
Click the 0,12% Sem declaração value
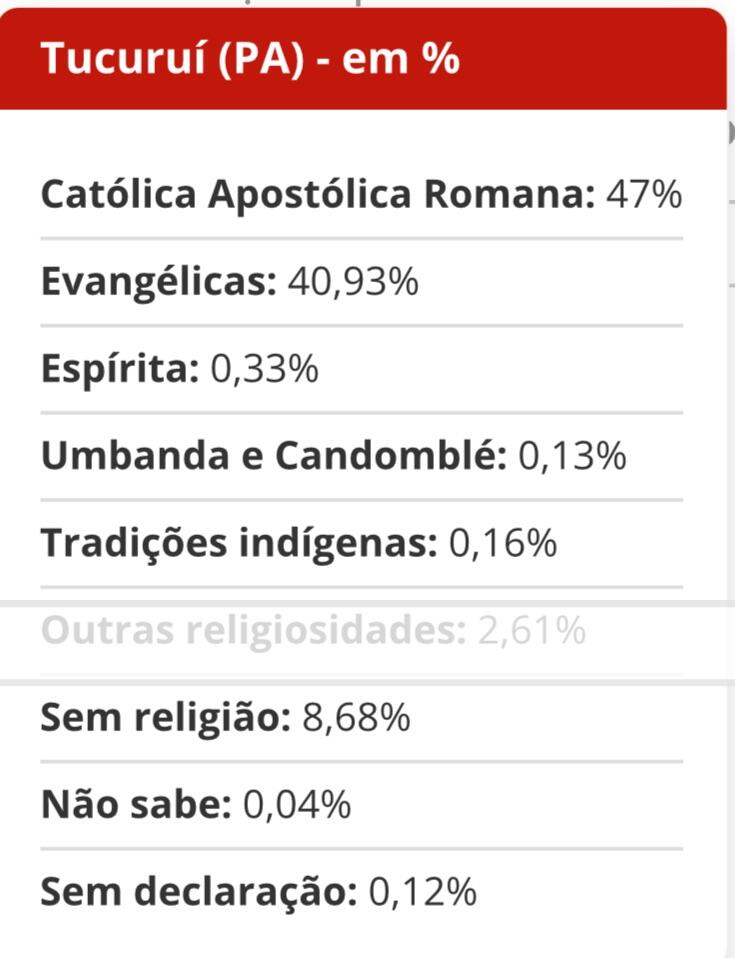423,891
